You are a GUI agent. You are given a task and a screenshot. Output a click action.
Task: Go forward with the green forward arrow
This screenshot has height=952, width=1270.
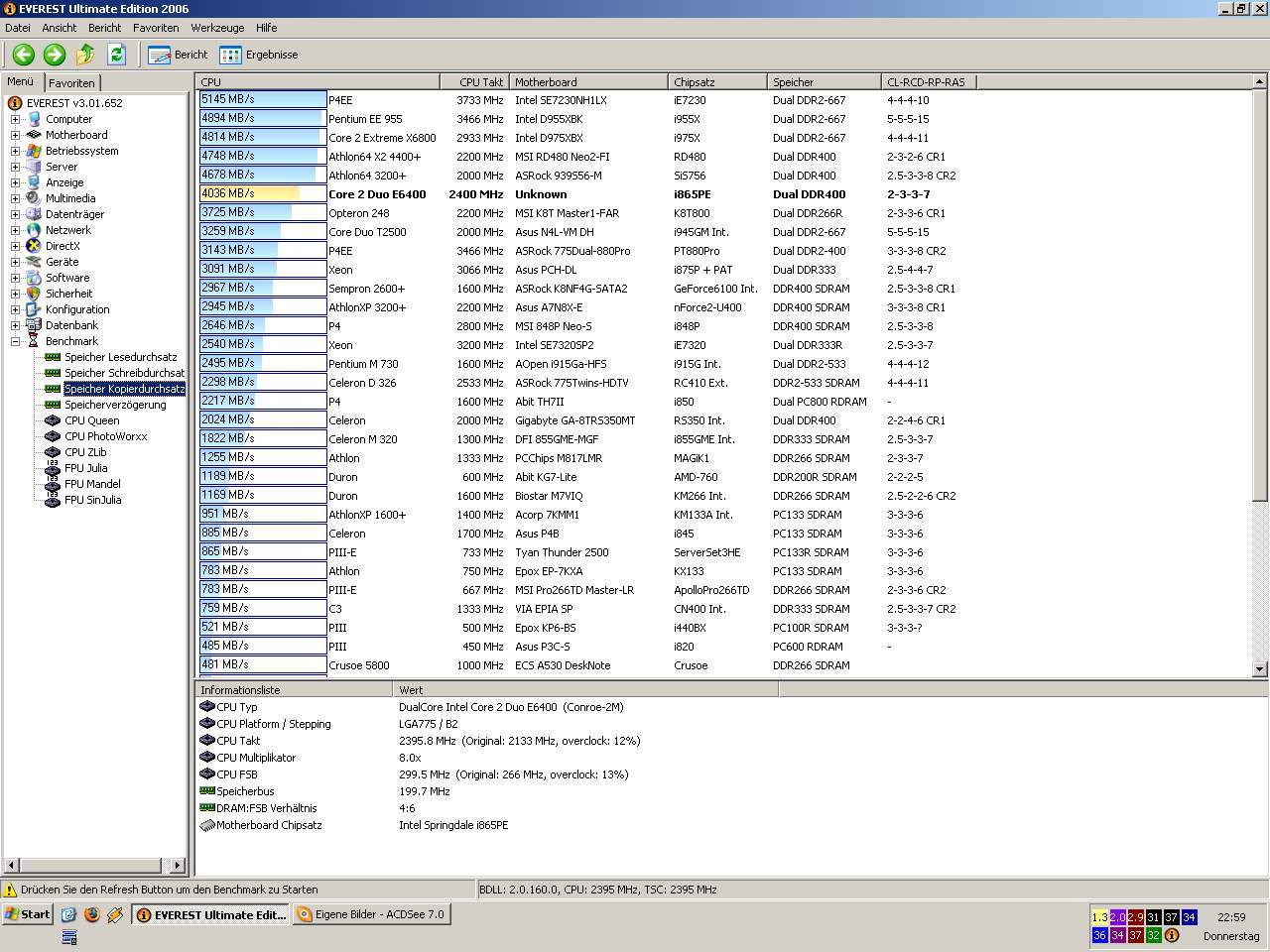(x=55, y=55)
